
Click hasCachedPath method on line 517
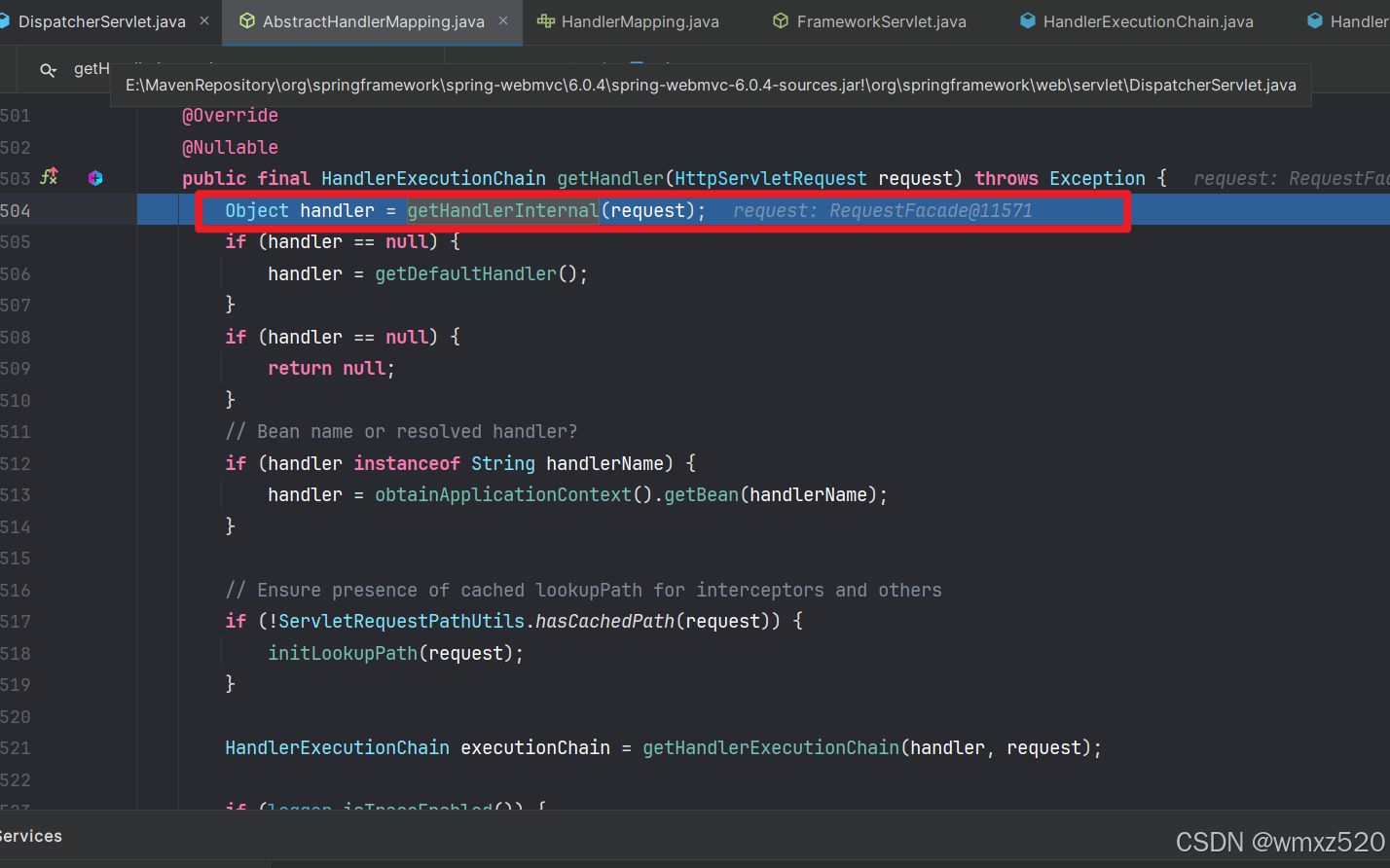pyautogui.click(x=605, y=621)
